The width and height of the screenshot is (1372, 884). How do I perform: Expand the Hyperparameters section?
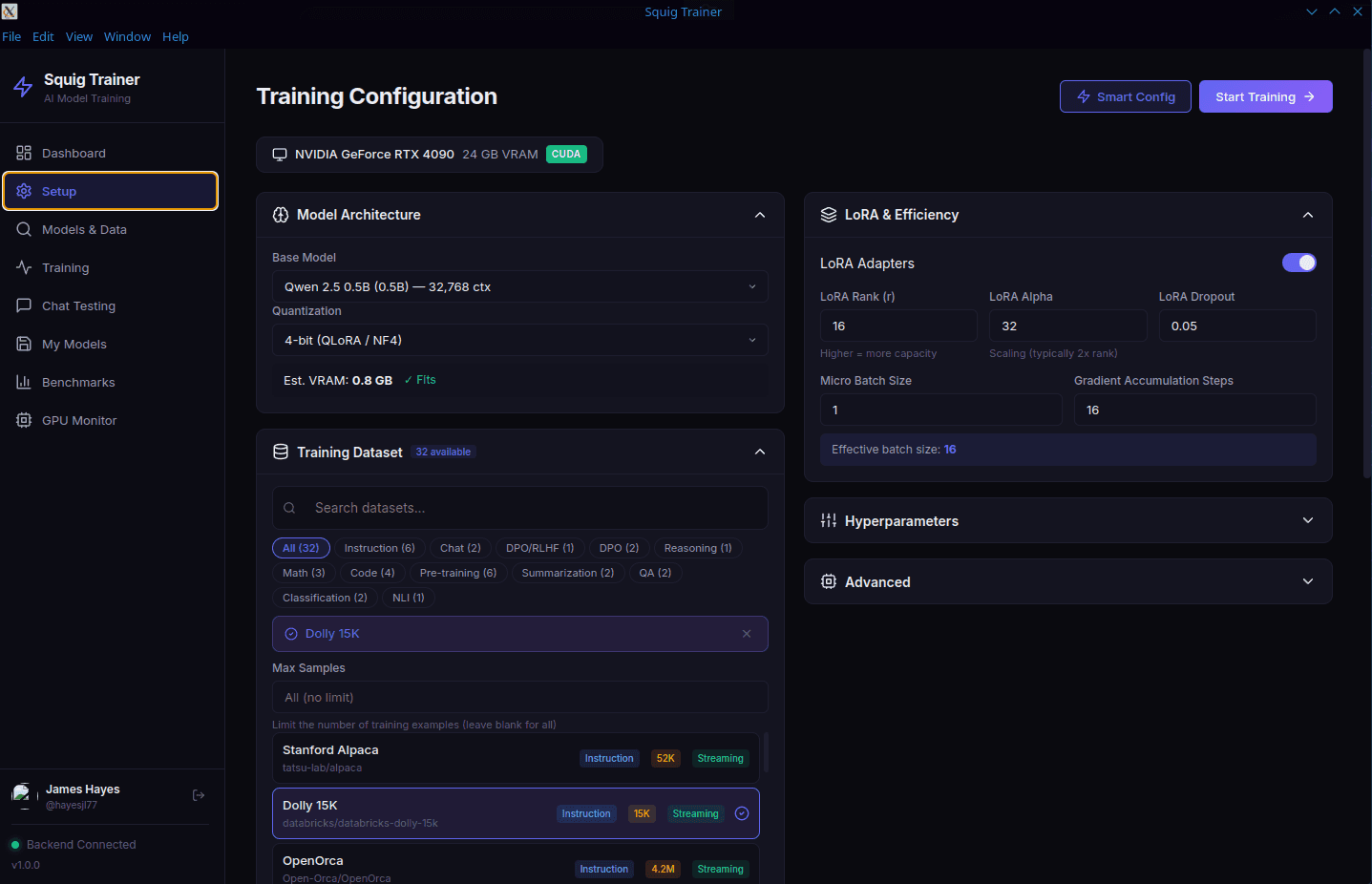coord(1067,520)
